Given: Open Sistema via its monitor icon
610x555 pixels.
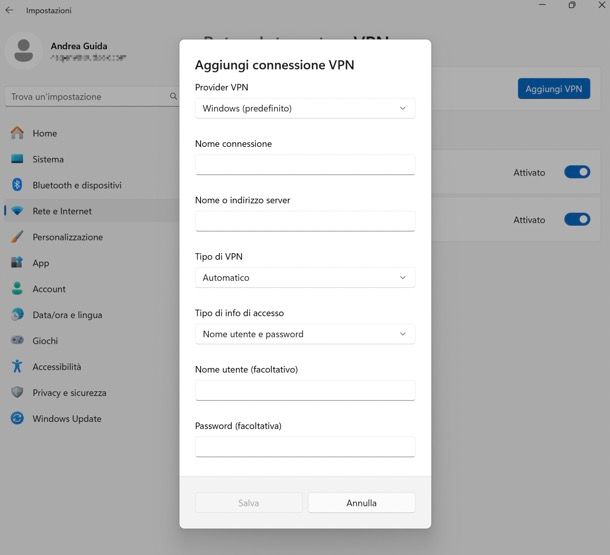Looking at the screenshot, I should [17, 159].
